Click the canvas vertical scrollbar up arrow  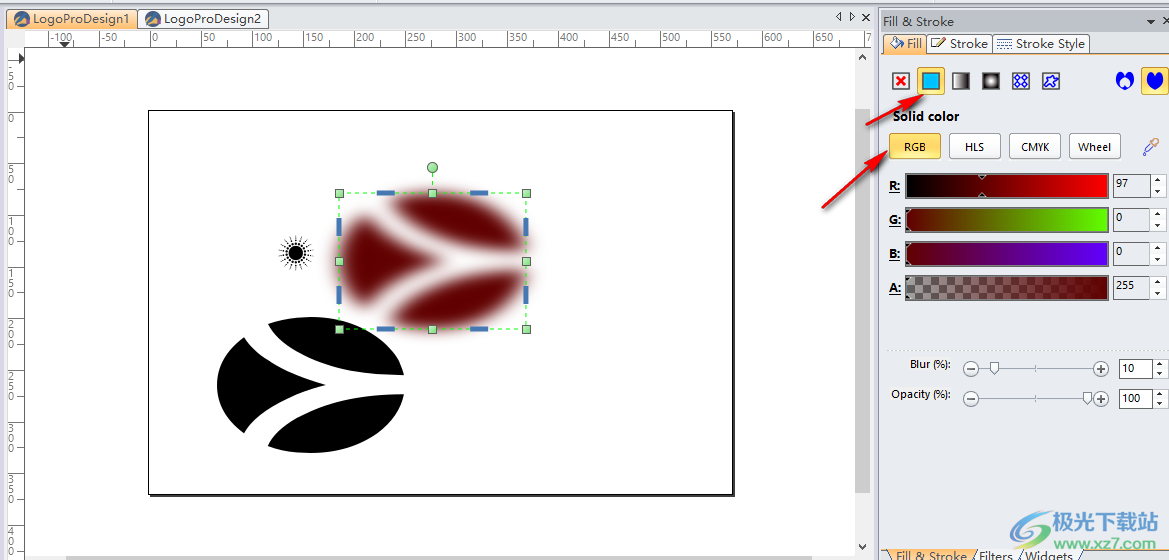click(863, 57)
